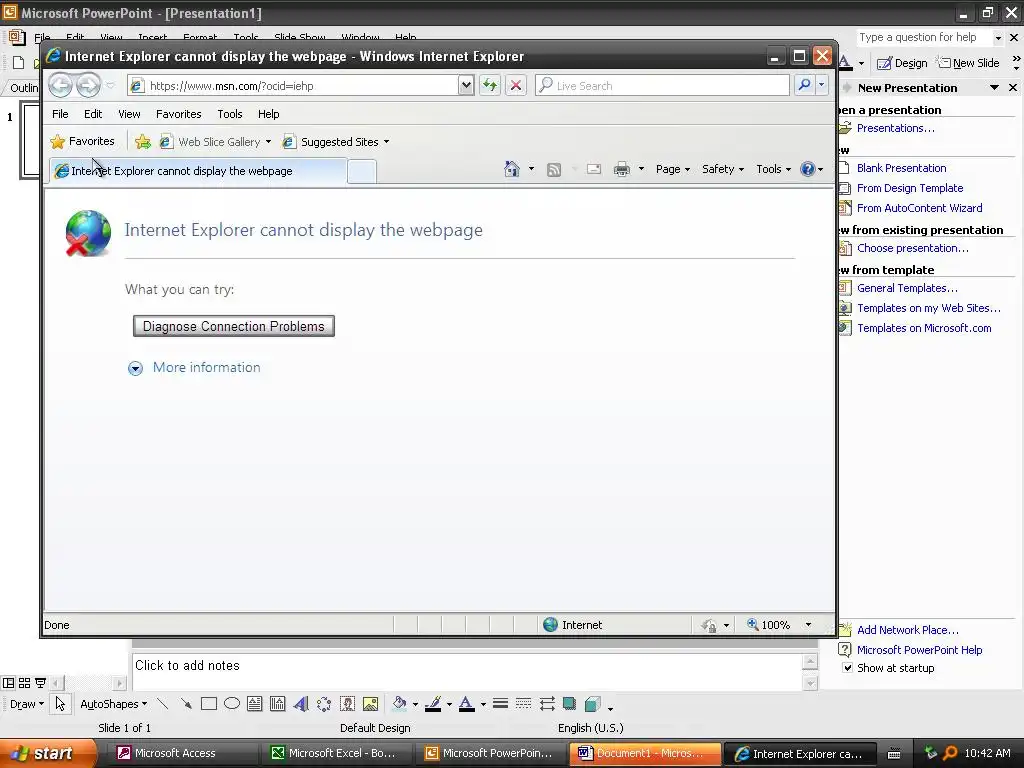Image resolution: width=1024 pixels, height=768 pixels.
Task: Click the RSS Feeds icon
Action: coord(554,170)
